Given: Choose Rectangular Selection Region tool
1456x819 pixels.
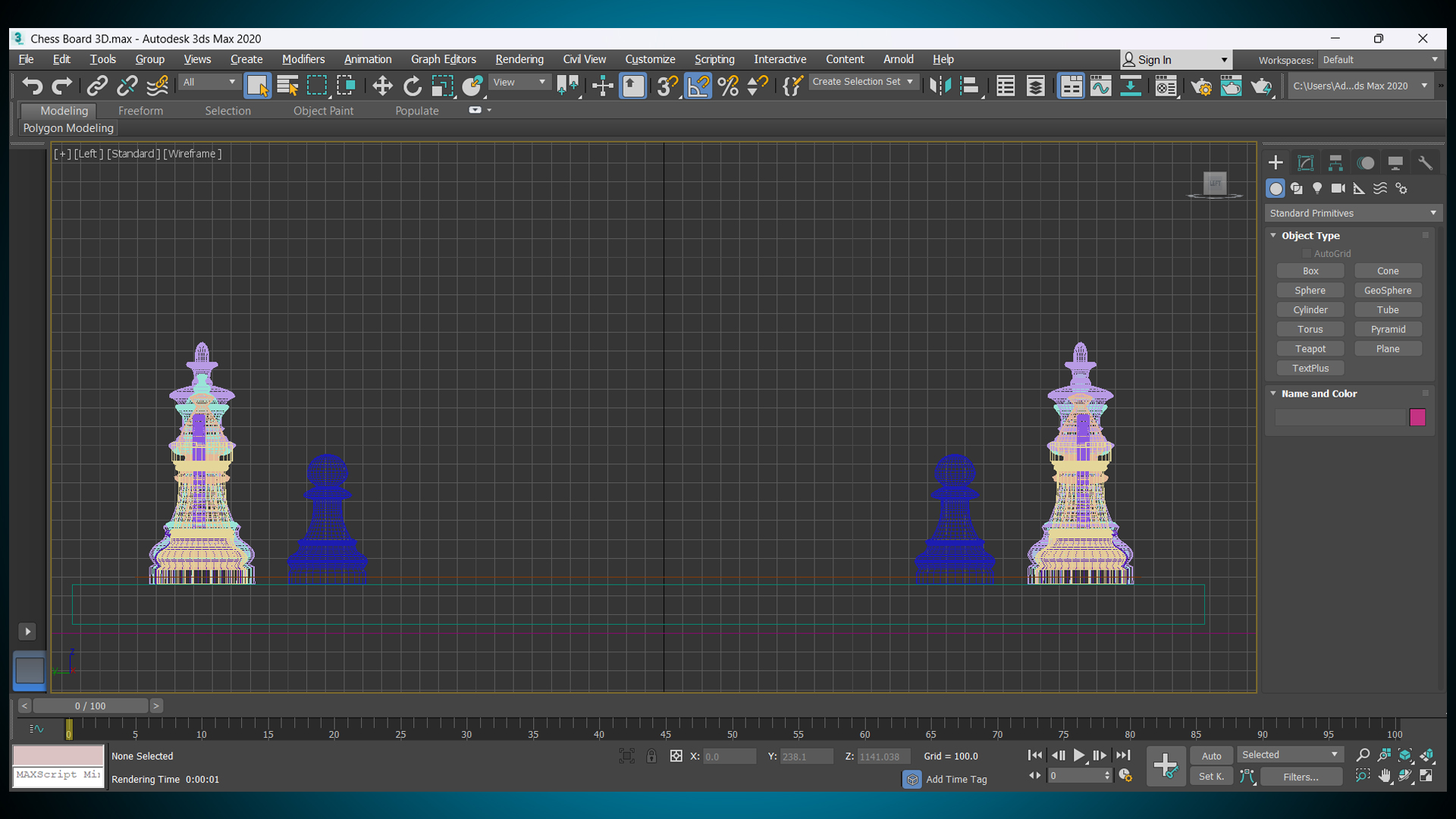Looking at the screenshot, I should (x=317, y=86).
